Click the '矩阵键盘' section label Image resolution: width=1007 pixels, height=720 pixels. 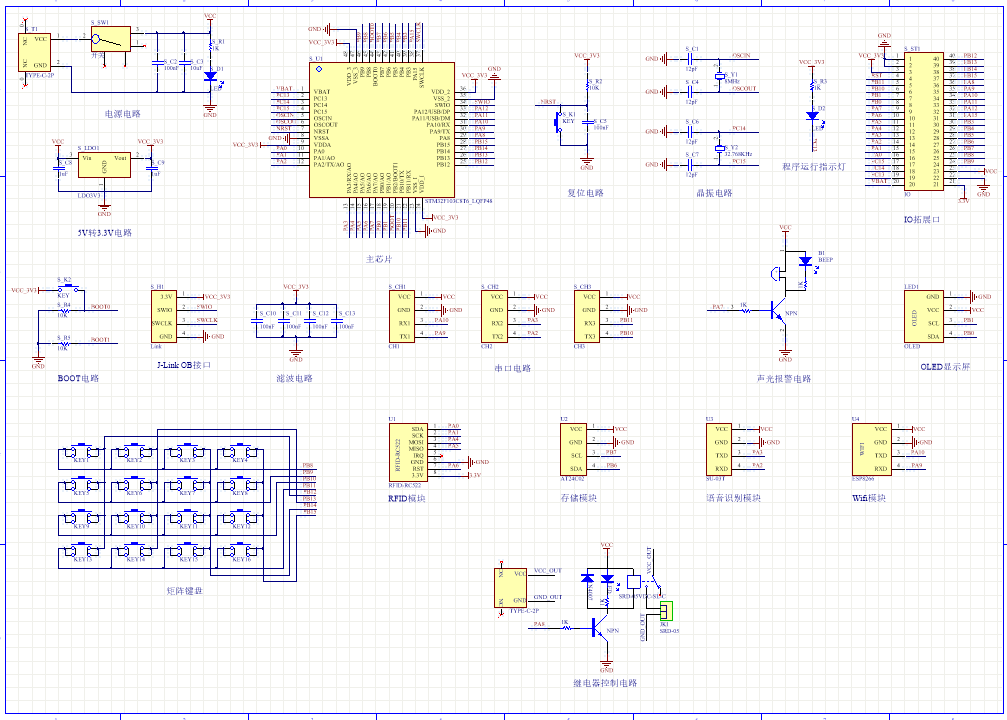pyautogui.click(x=185, y=590)
